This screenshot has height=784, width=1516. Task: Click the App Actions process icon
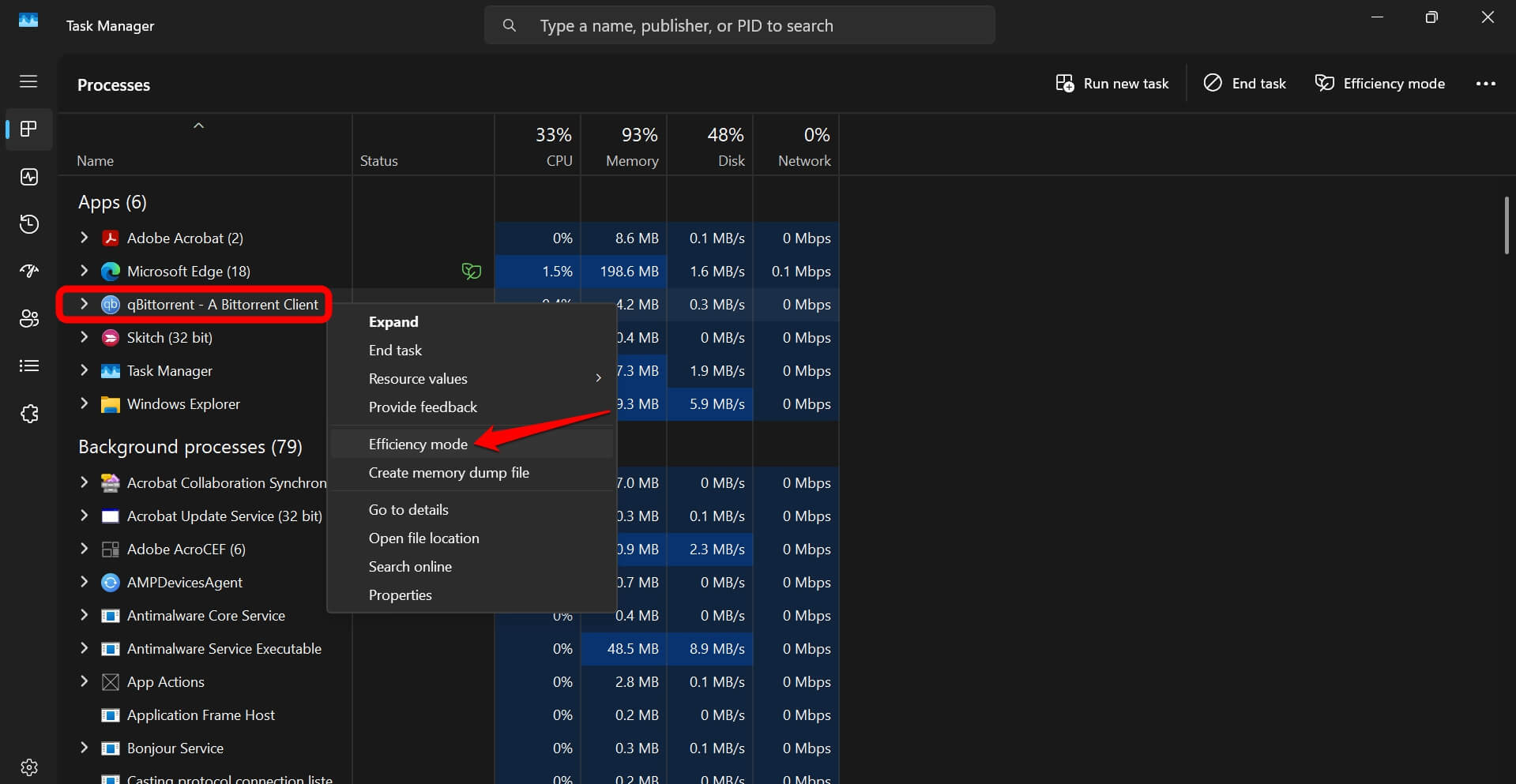[111, 682]
